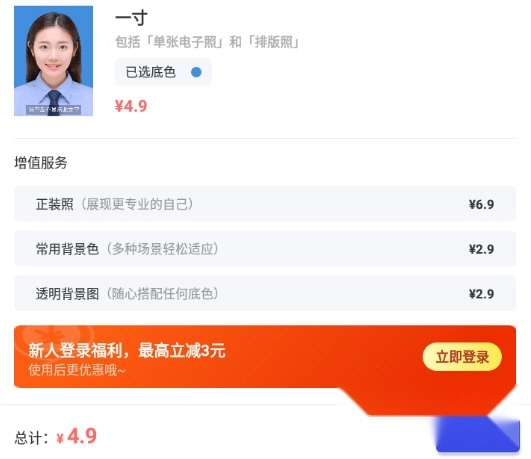Click the 新人登录福利 promotional banner headline
531x459 pixels.
(127, 350)
